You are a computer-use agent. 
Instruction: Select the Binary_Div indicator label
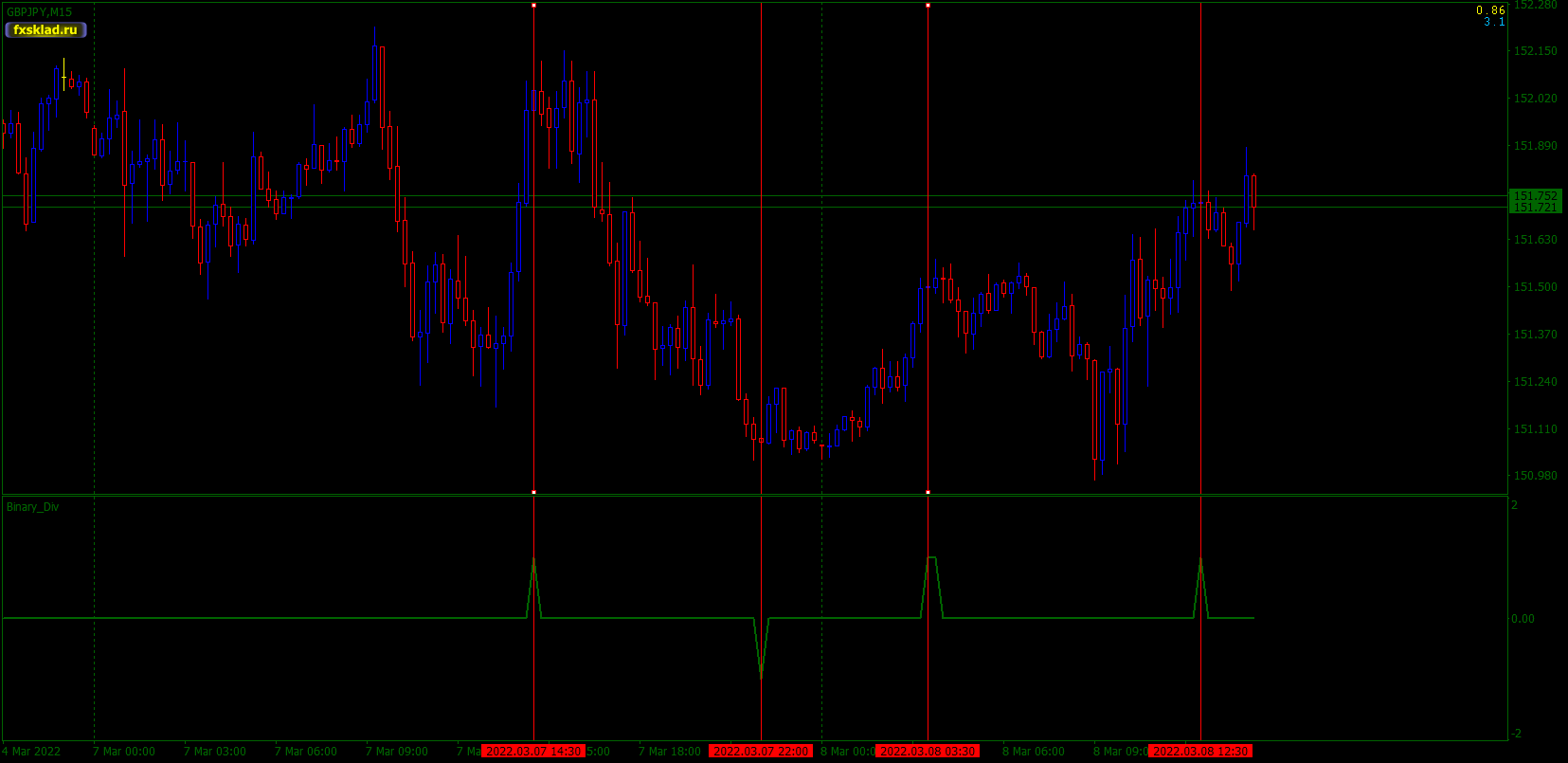(32, 507)
